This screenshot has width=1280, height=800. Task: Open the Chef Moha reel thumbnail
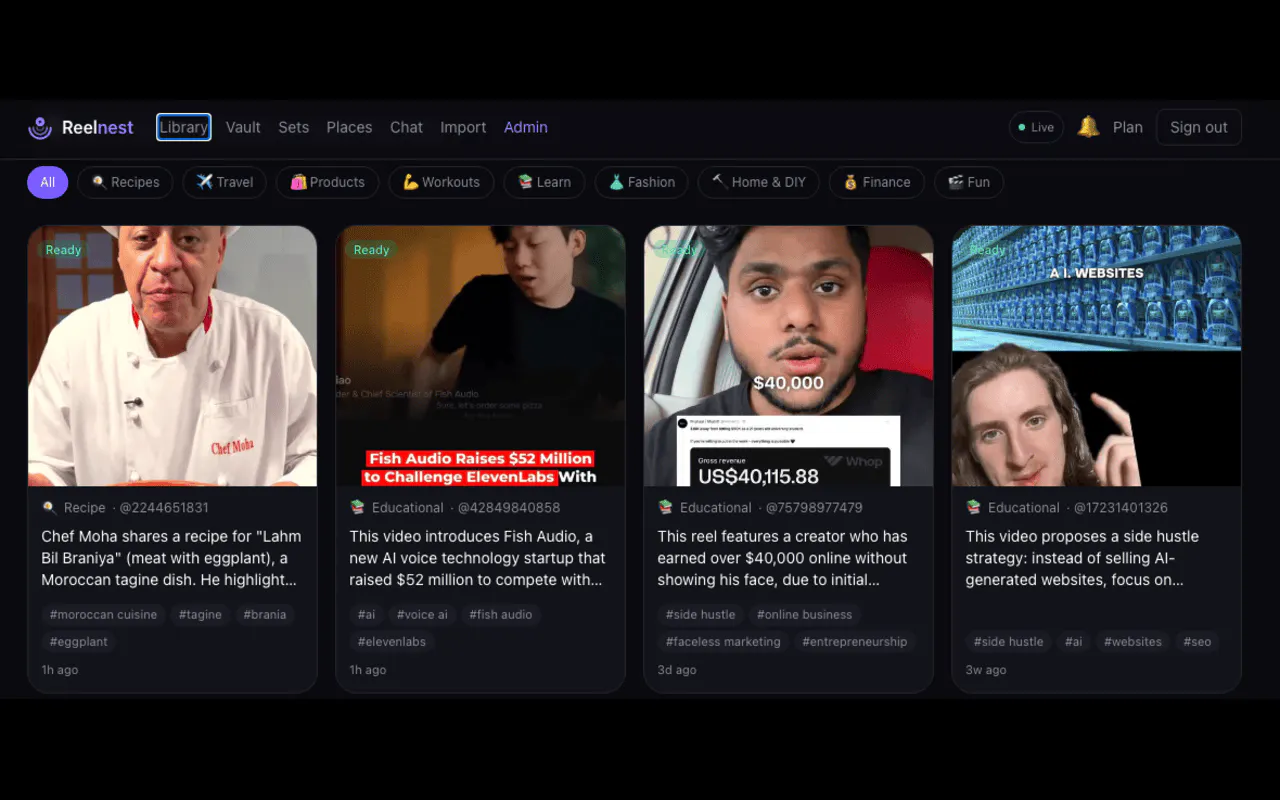pyautogui.click(x=172, y=356)
